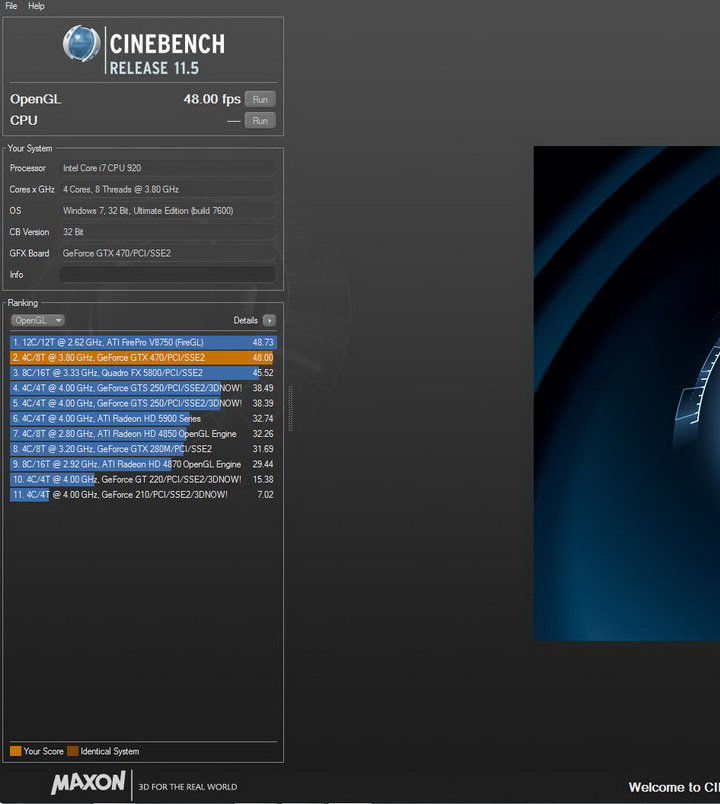Run the OpenGL benchmark

click(x=260, y=99)
